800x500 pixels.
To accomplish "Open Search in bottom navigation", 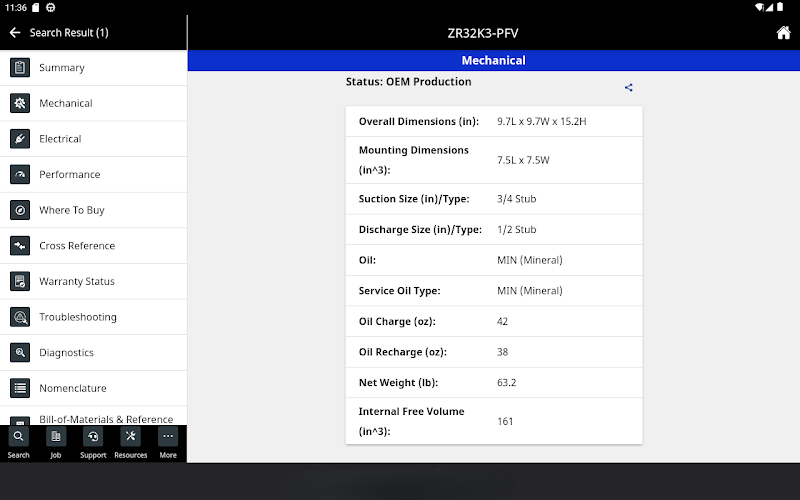I will click(x=18, y=444).
